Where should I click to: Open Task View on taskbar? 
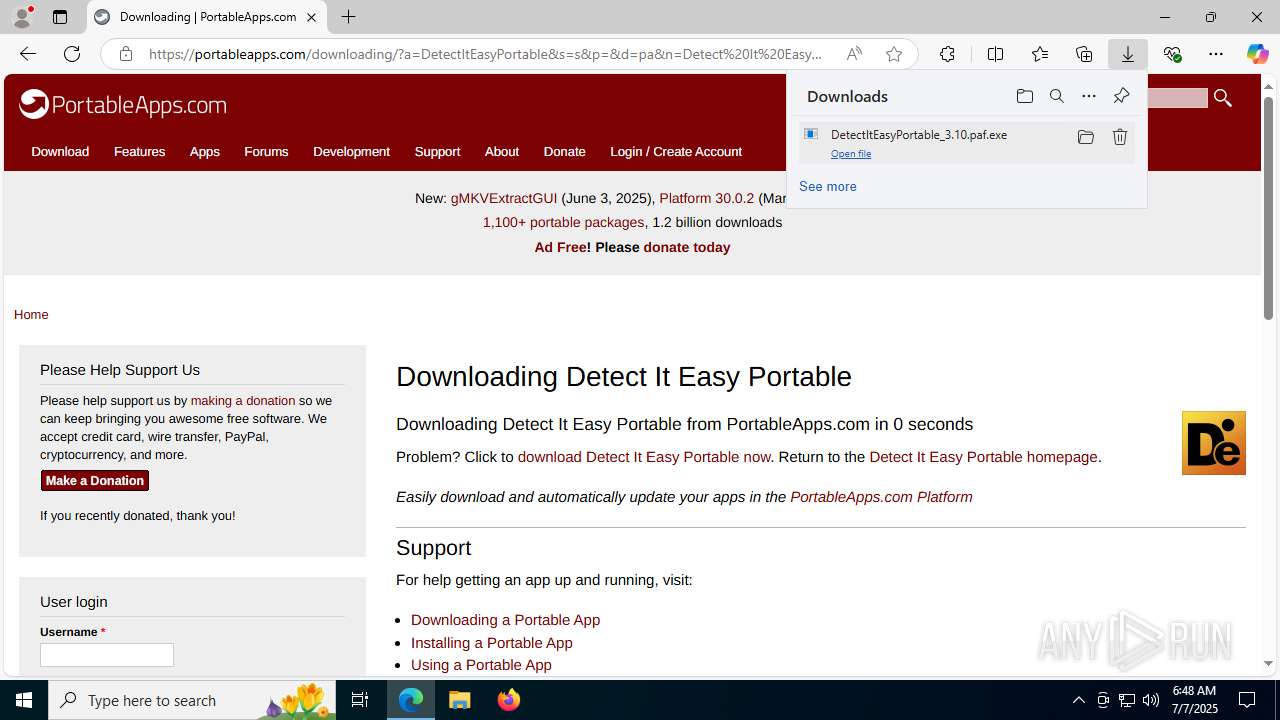click(x=360, y=700)
